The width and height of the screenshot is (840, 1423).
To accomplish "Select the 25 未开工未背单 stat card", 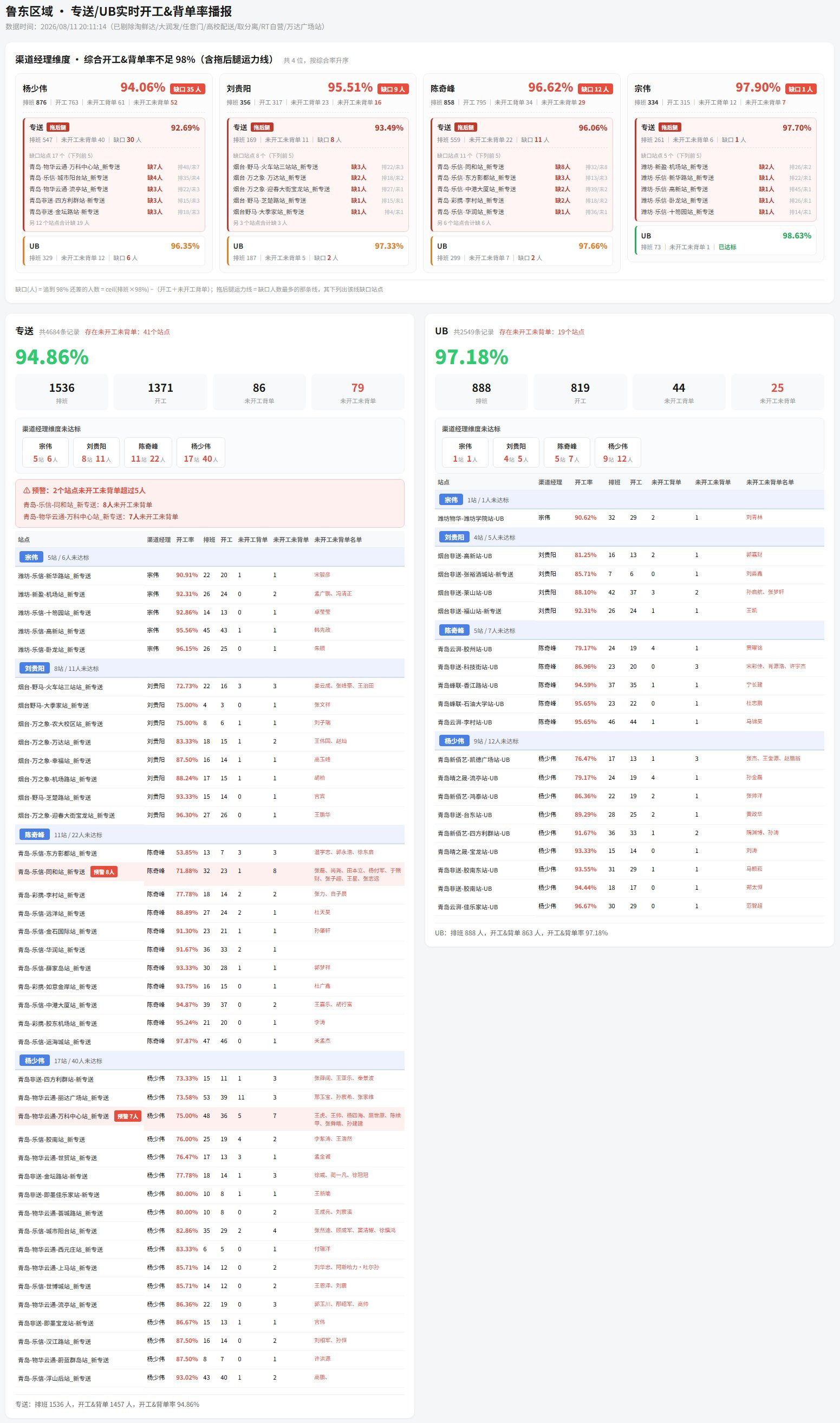I will pyautogui.click(x=777, y=392).
